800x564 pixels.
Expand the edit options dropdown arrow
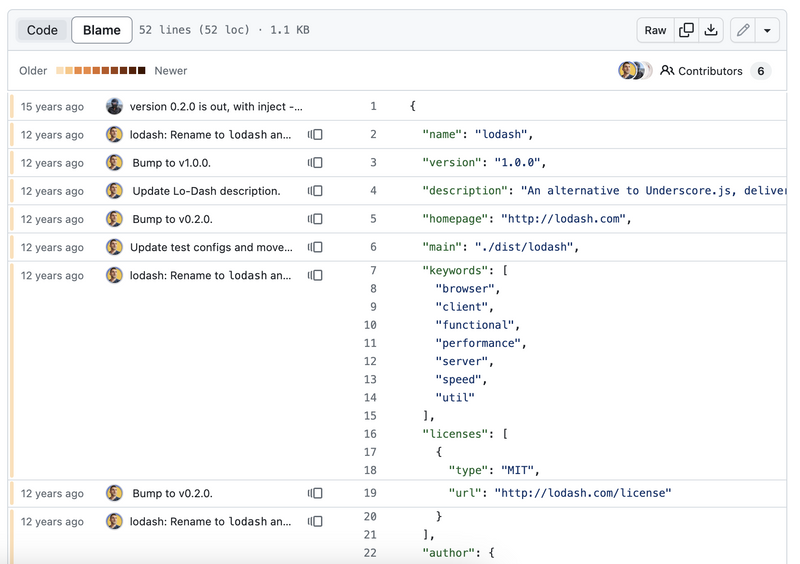(767, 30)
